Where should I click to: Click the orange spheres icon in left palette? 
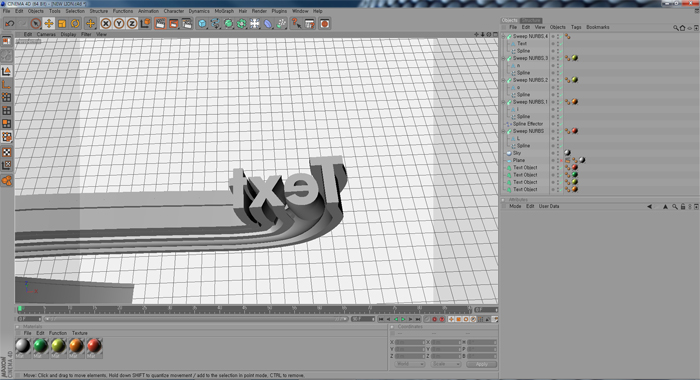(6, 181)
